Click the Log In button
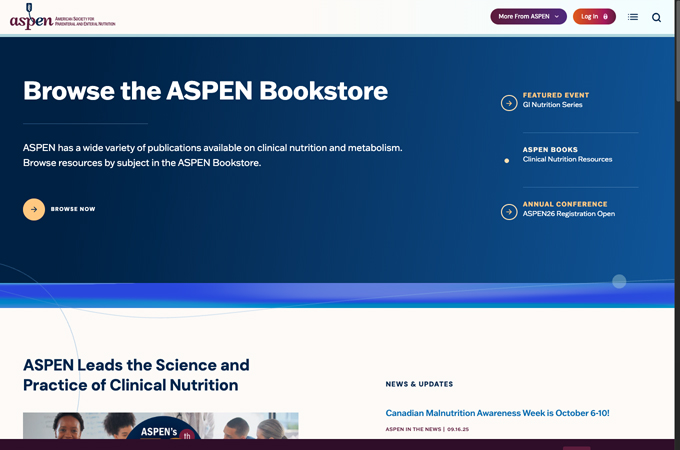The width and height of the screenshot is (680, 450). tap(594, 16)
